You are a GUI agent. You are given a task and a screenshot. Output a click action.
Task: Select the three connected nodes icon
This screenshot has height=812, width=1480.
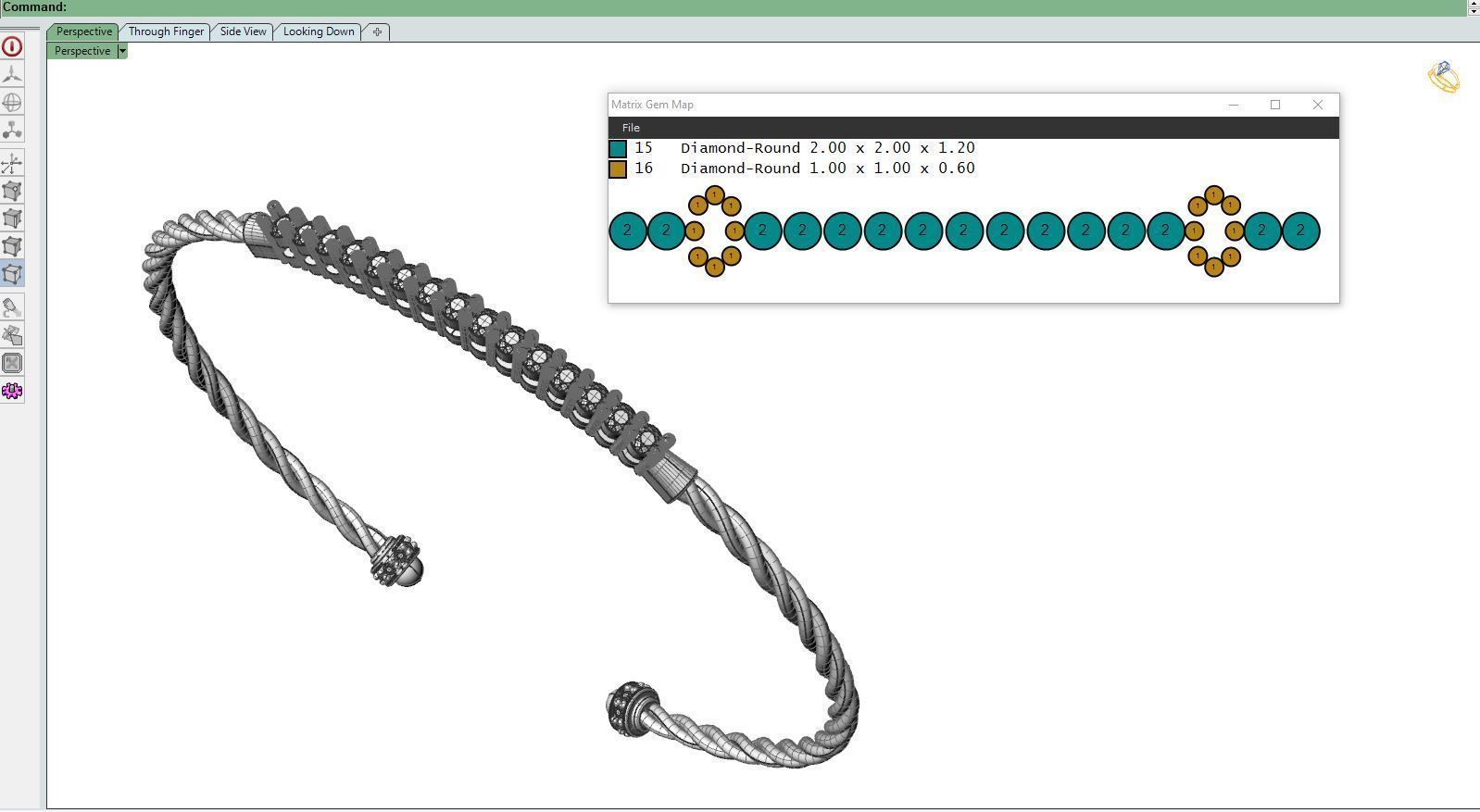(x=12, y=130)
